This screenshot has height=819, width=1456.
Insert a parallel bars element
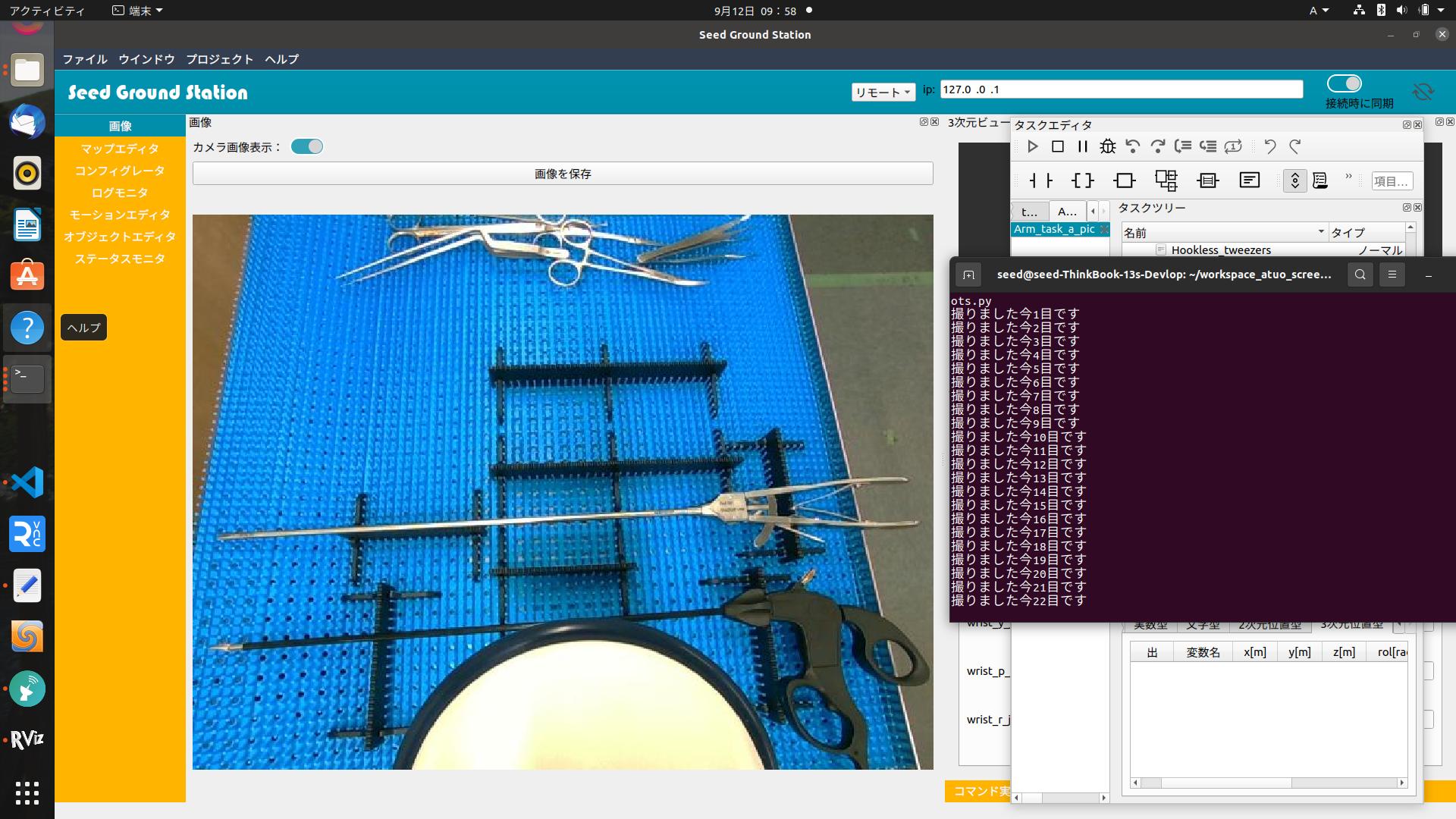1041,180
